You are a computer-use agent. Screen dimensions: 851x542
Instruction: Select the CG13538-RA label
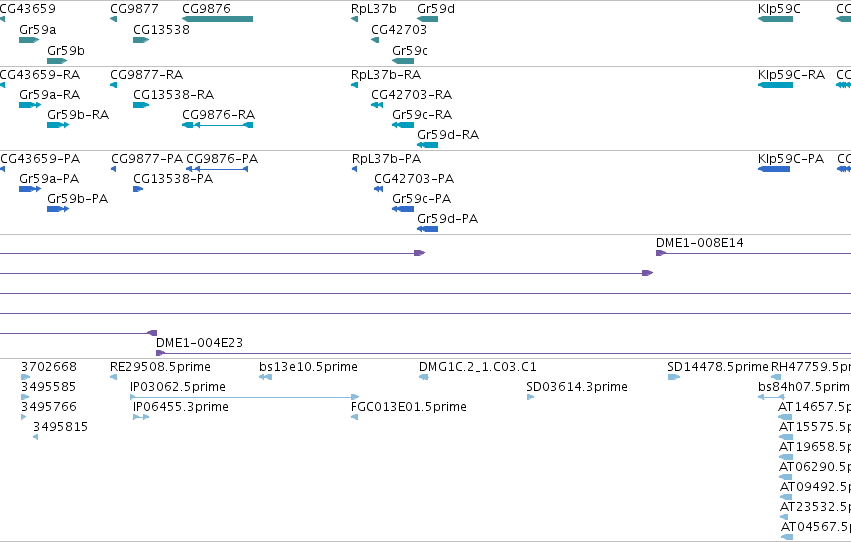pyautogui.click(x=174, y=94)
